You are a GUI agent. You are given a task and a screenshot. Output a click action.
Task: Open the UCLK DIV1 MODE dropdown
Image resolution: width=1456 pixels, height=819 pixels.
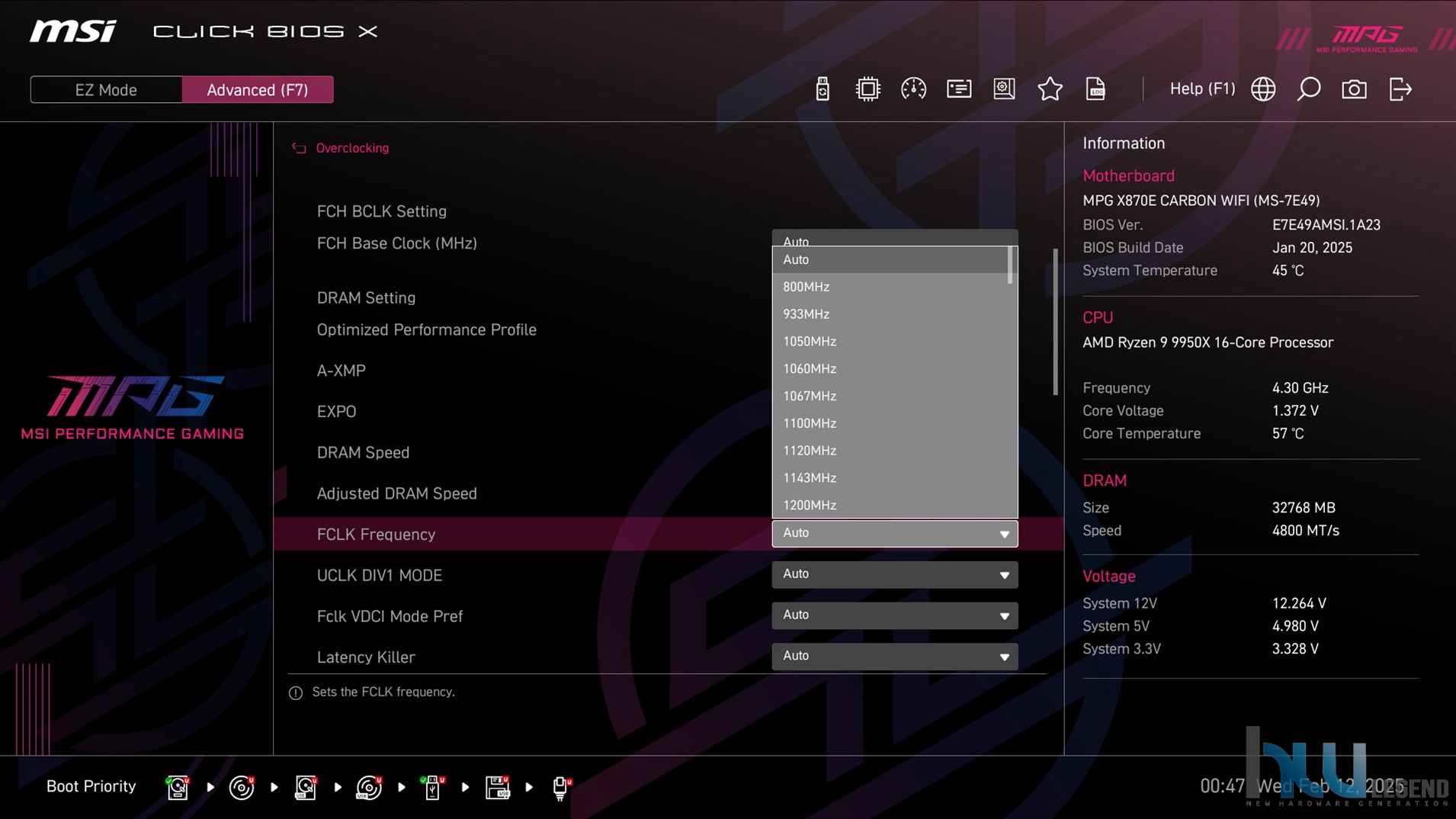(895, 574)
